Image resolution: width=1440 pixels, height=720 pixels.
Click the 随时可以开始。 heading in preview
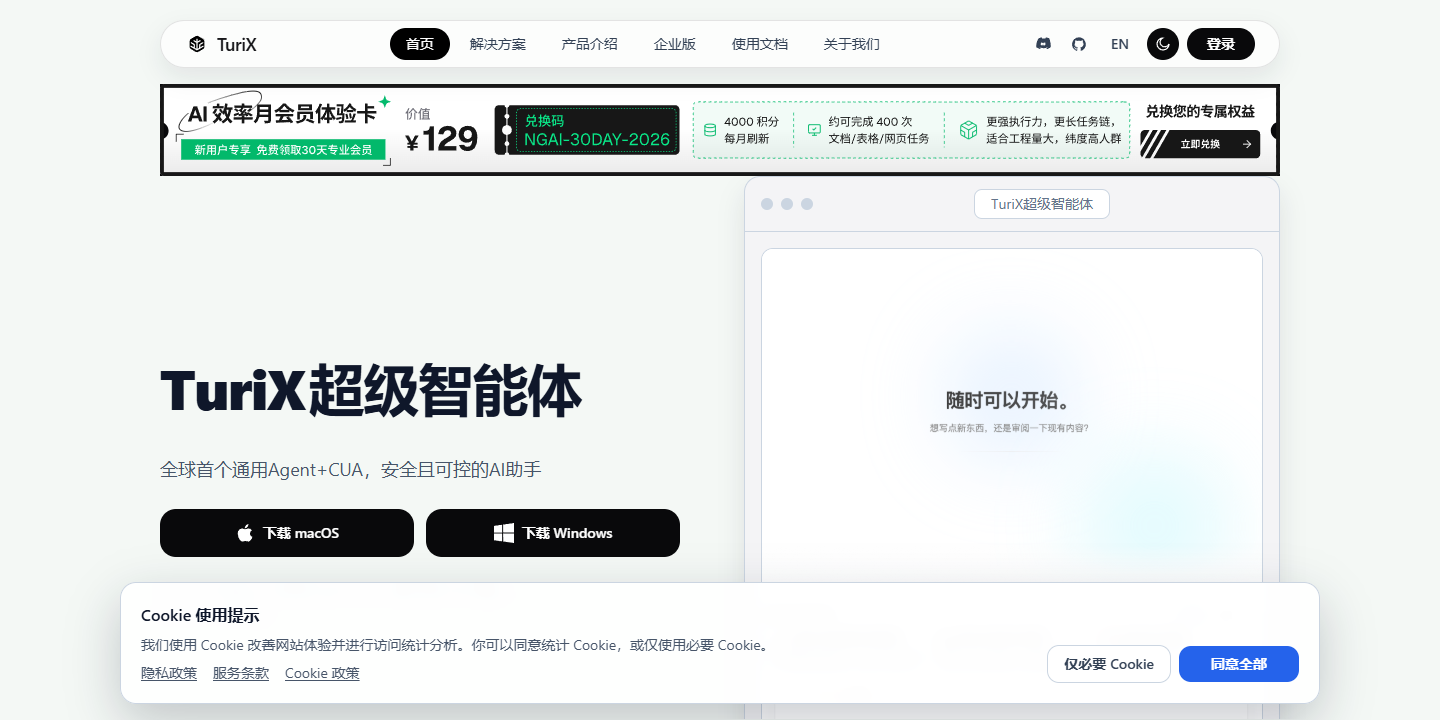pos(1010,400)
